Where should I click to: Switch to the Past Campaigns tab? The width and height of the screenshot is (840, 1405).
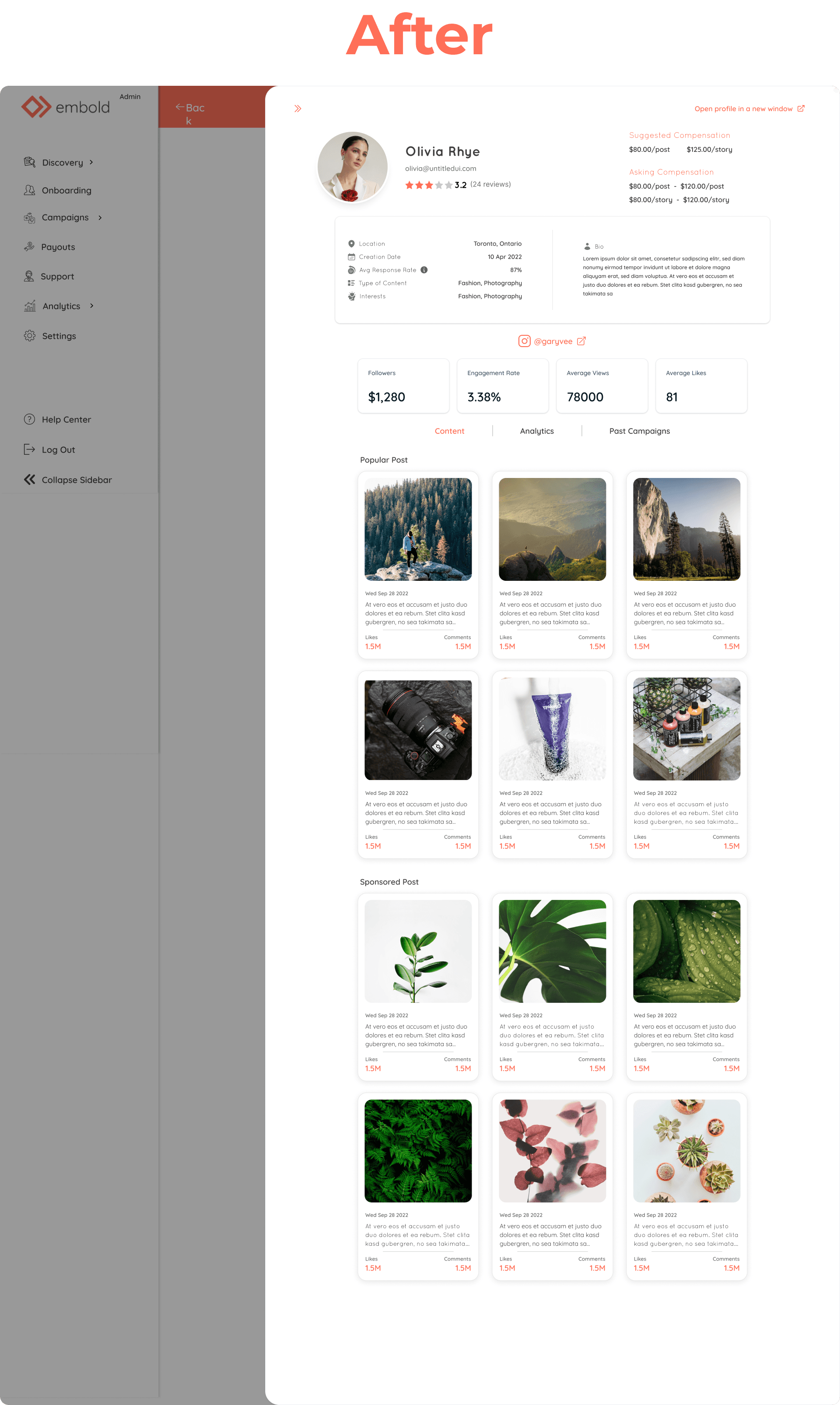pos(639,431)
